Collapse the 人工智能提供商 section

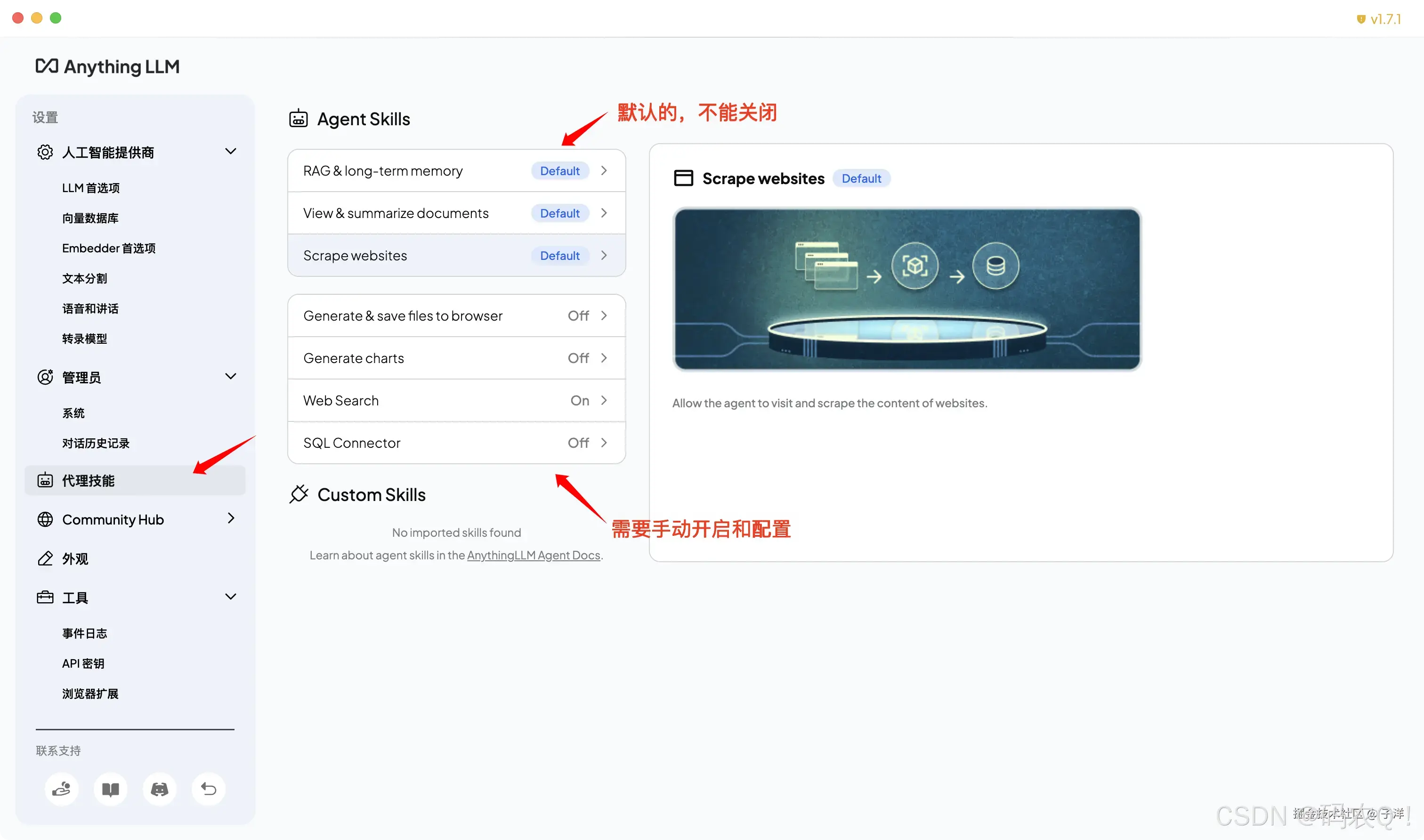click(230, 151)
